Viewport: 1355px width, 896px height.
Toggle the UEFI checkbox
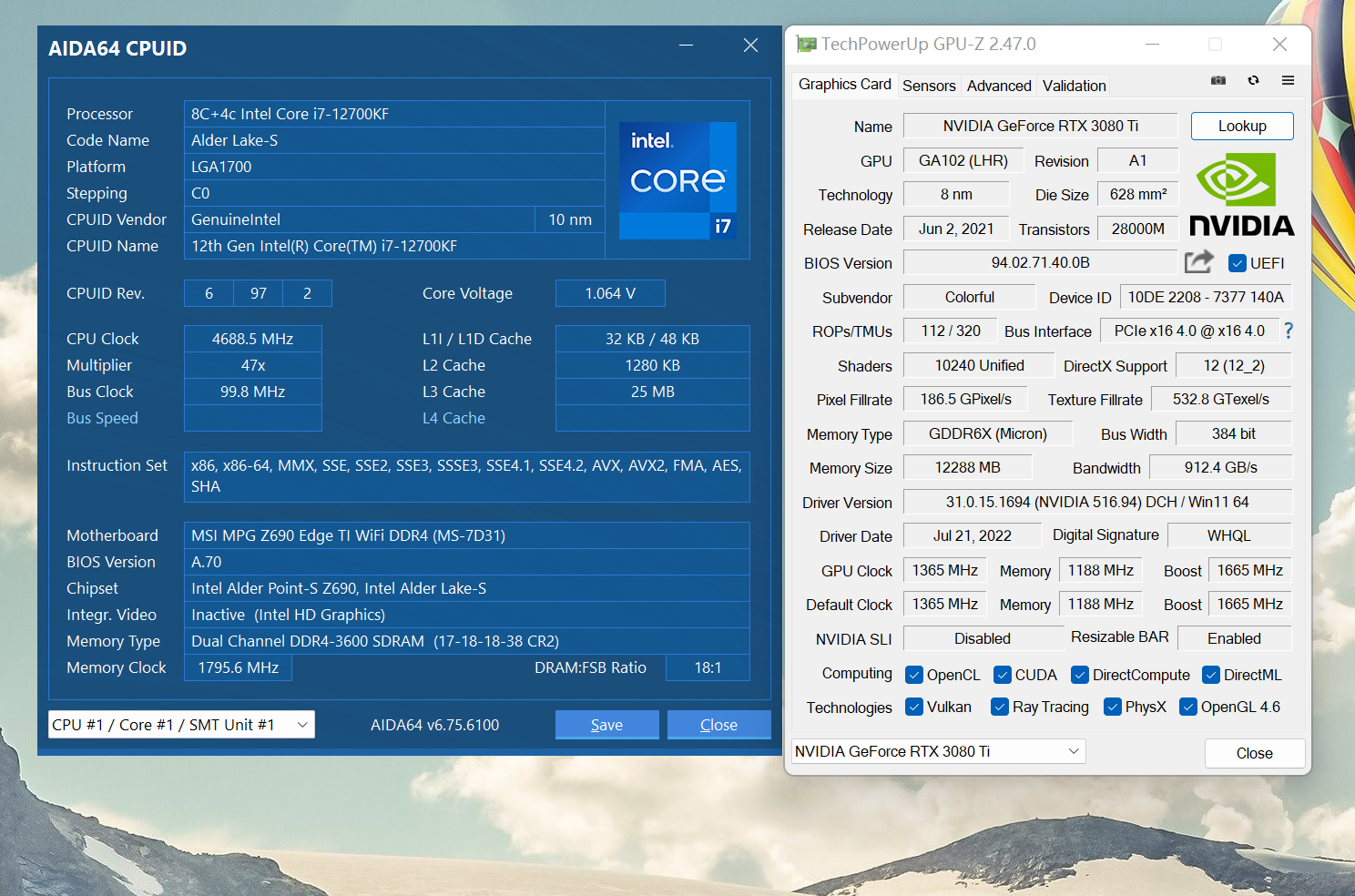(1237, 263)
